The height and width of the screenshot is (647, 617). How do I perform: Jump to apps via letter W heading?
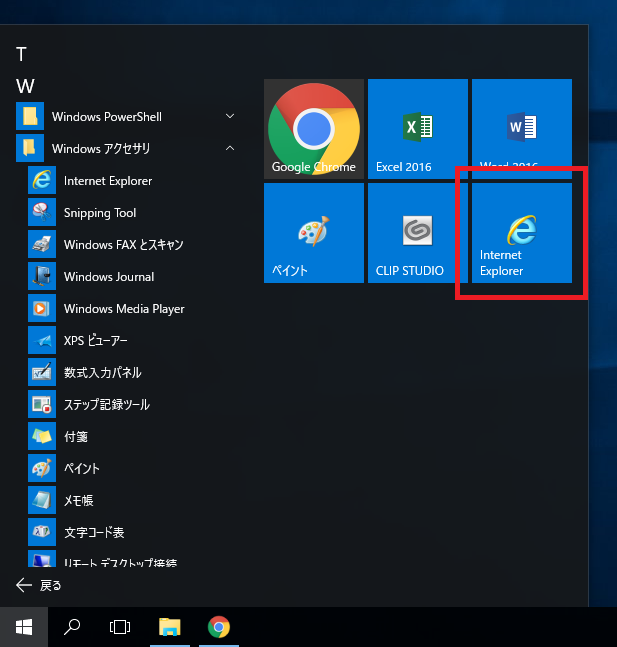pyautogui.click(x=25, y=86)
